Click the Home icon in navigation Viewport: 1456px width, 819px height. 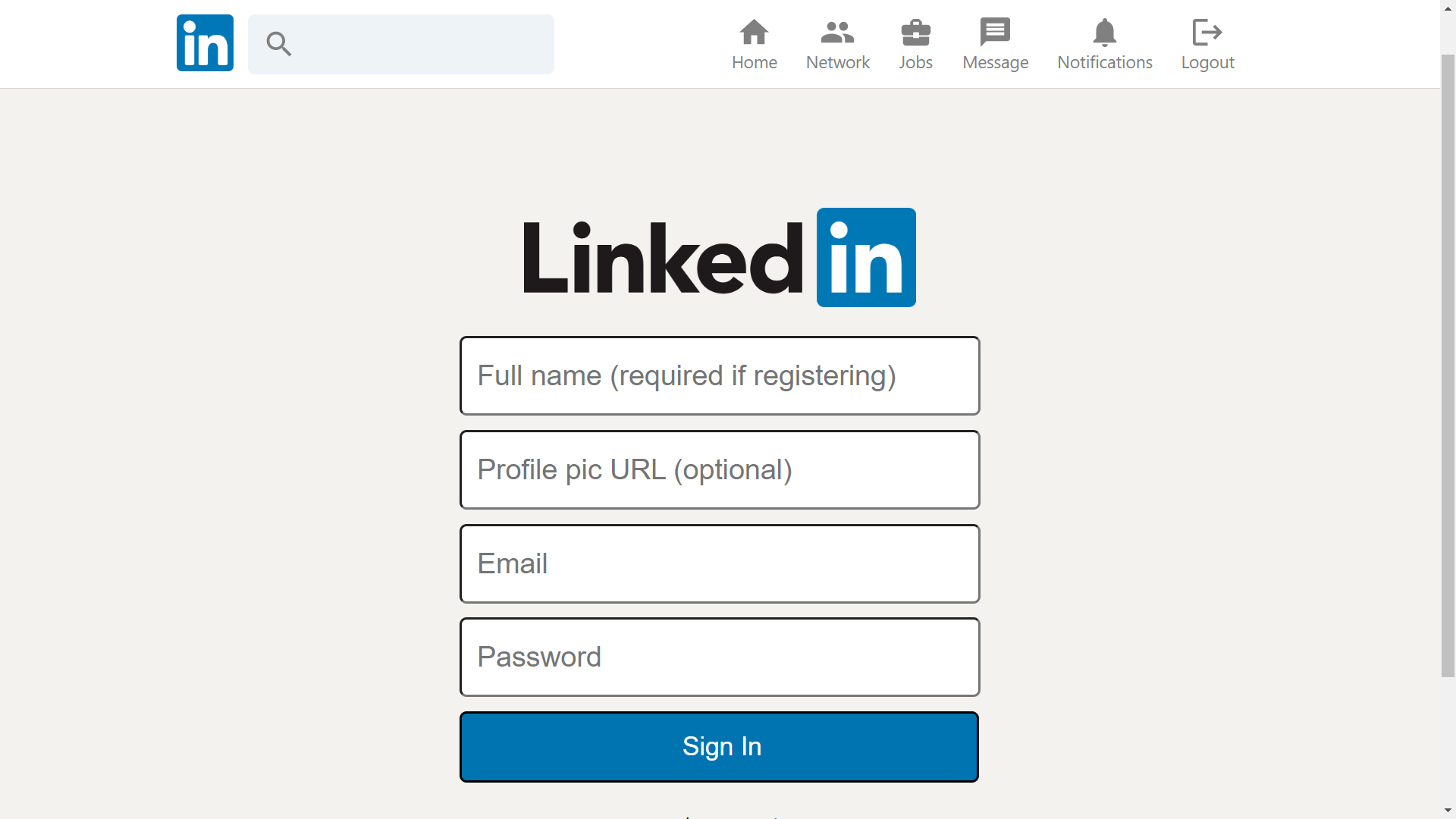(754, 32)
